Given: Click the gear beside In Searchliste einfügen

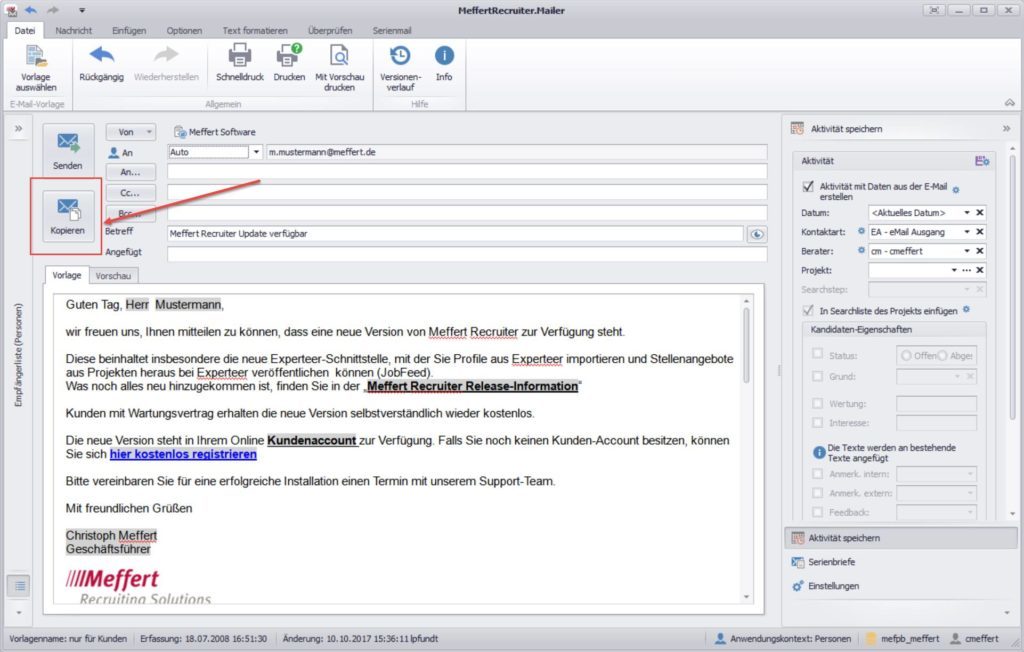Looking at the screenshot, I should (967, 310).
